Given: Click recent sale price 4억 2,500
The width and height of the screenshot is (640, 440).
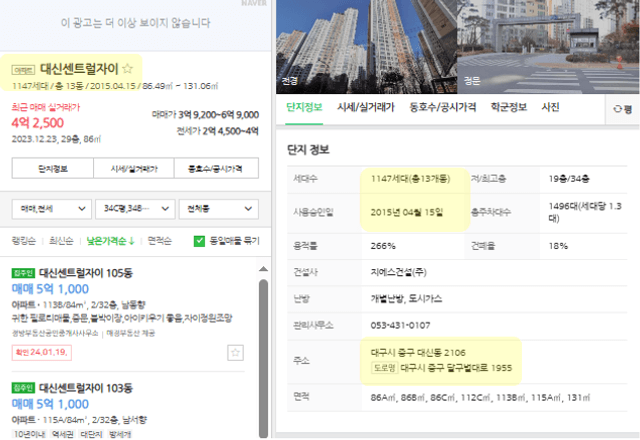Looking at the screenshot, I should tap(38, 122).
